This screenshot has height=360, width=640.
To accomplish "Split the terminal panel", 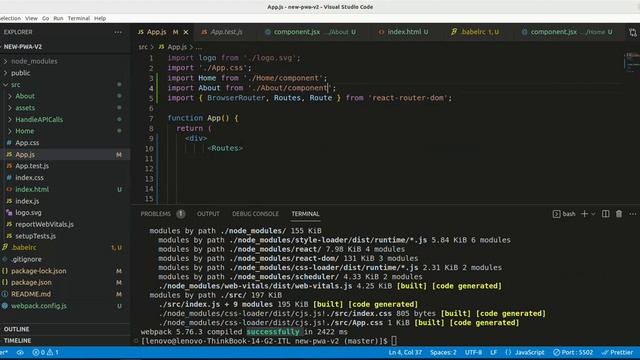I will [x=606, y=214].
